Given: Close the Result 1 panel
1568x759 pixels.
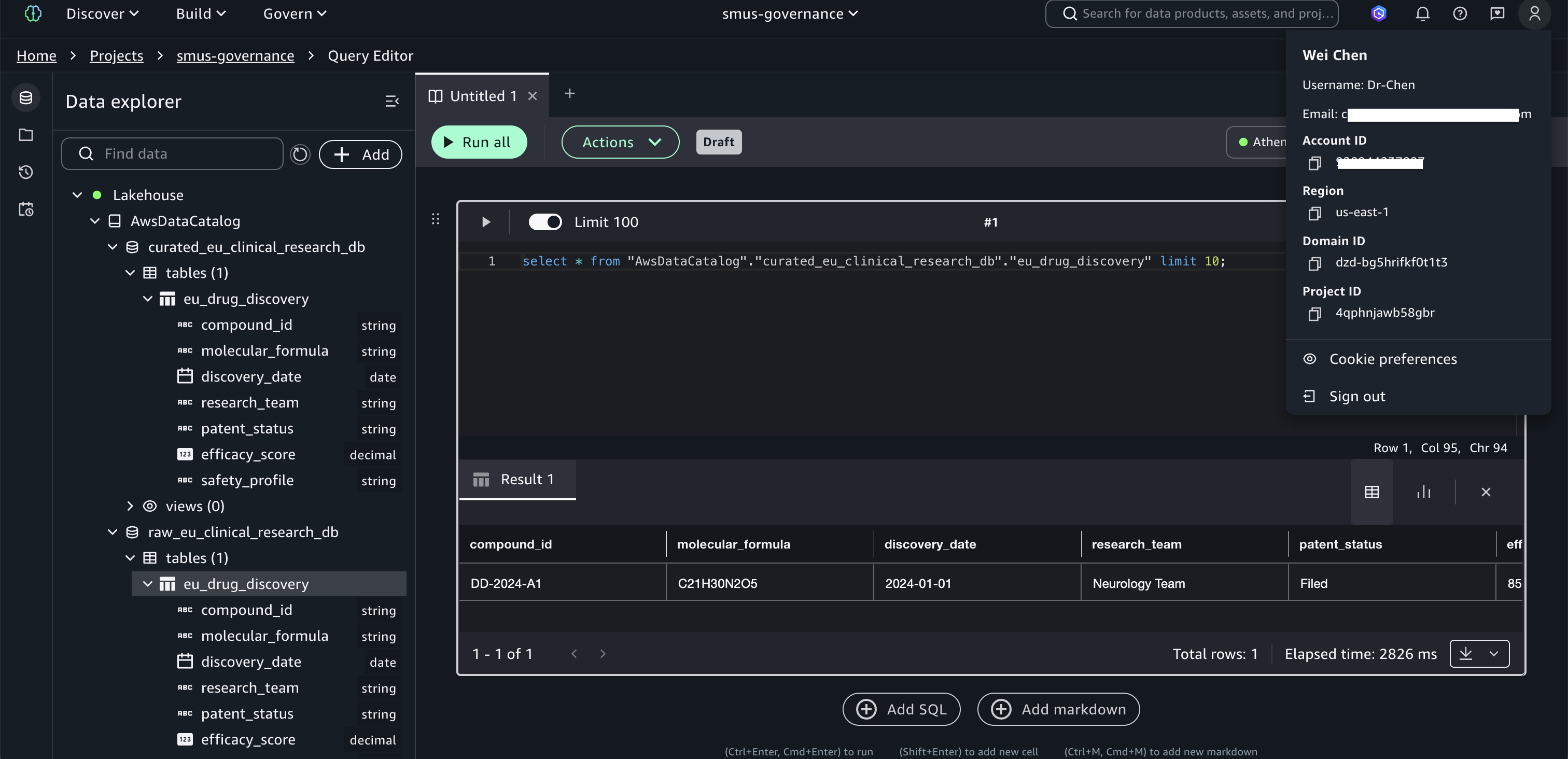Looking at the screenshot, I should [x=1486, y=492].
